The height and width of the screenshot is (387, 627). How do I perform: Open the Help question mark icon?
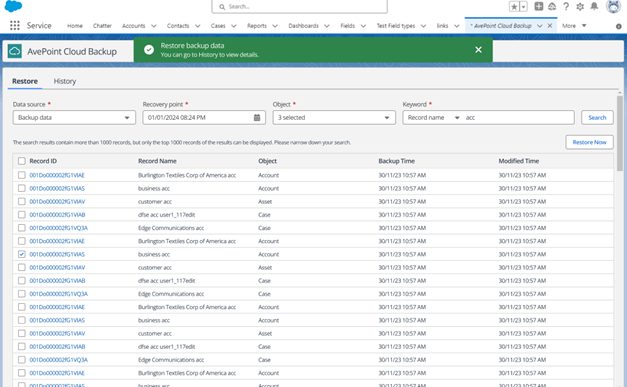click(566, 6)
